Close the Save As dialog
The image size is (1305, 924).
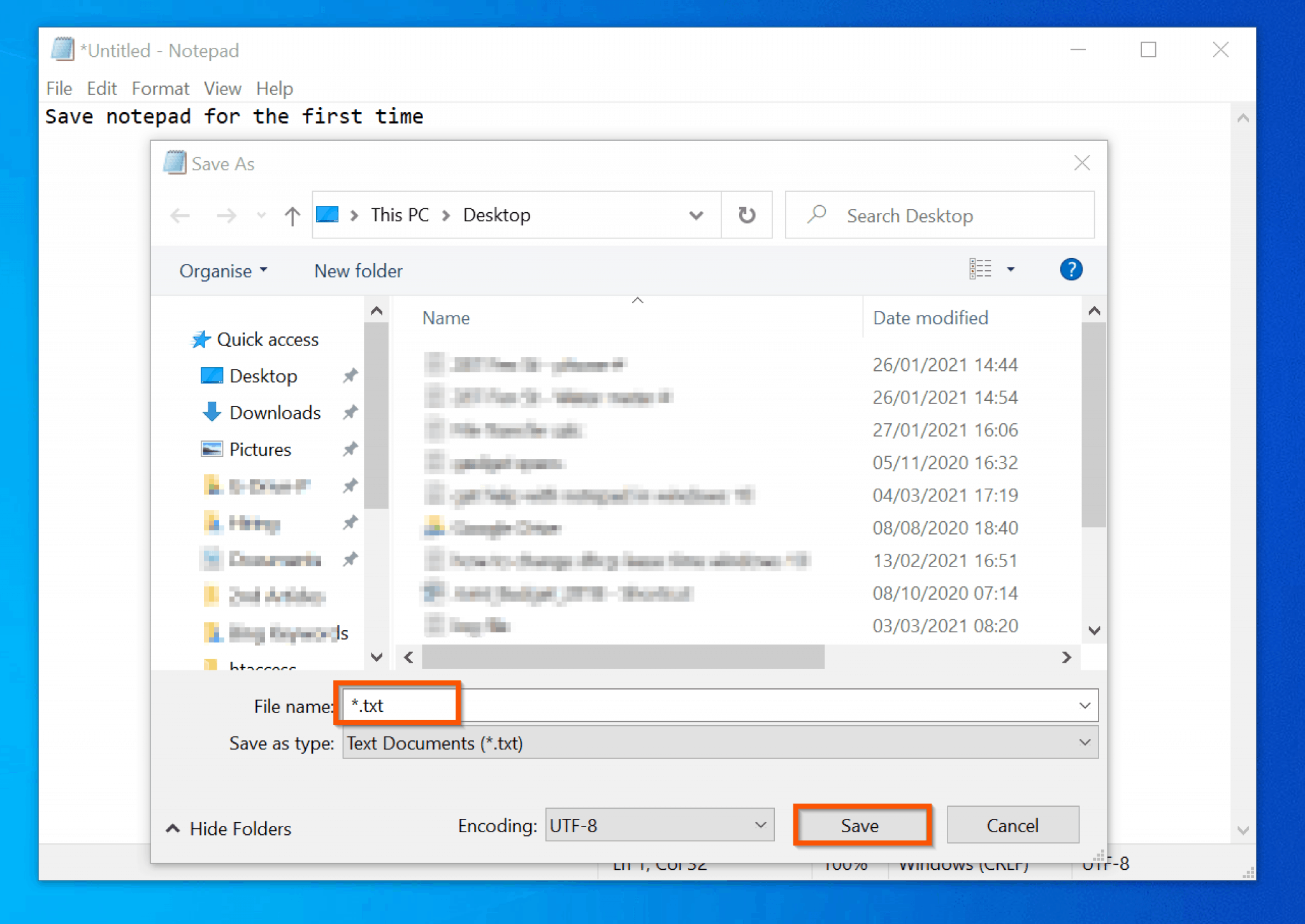[1082, 163]
